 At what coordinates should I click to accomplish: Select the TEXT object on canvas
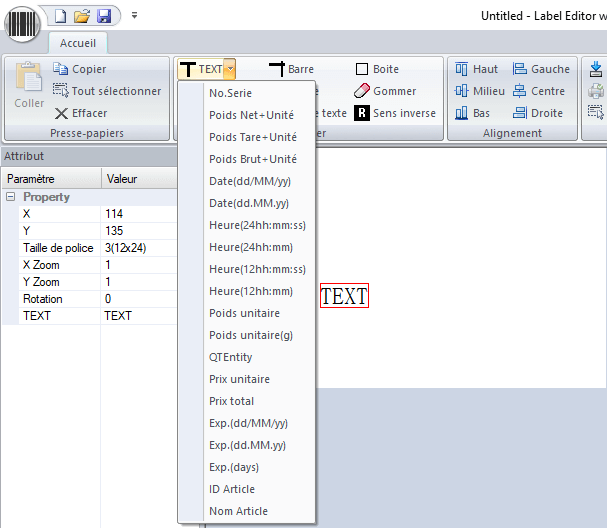click(344, 296)
